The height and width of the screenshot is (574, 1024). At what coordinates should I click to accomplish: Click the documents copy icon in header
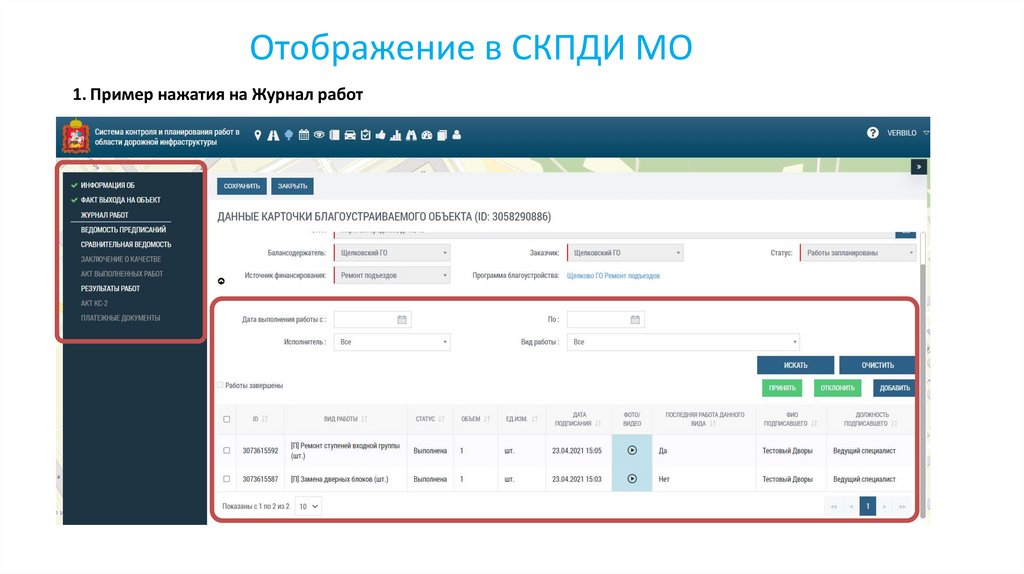[x=442, y=135]
